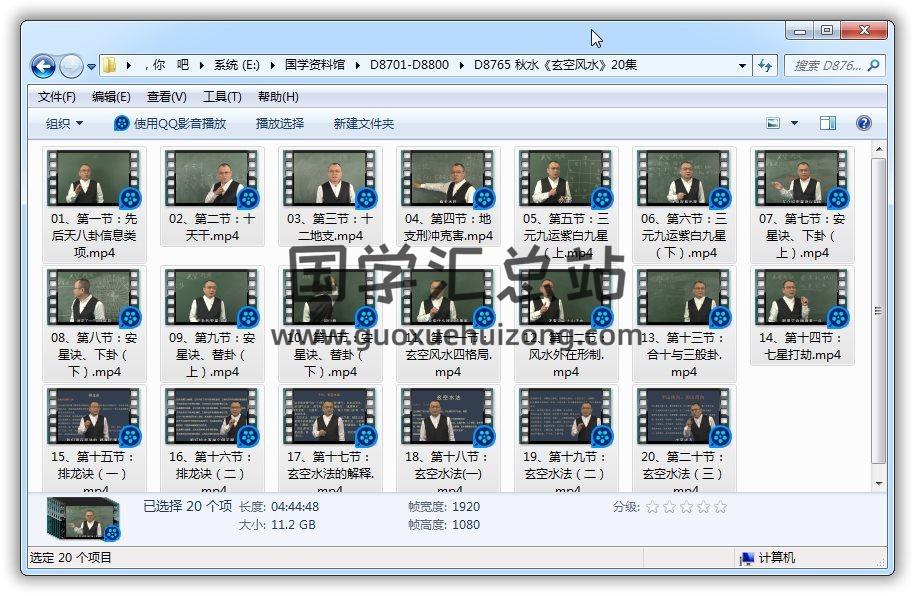This screenshot has width=915, height=596.
Task: Open the recent pages dropdown arrow
Action: click(91, 67)
